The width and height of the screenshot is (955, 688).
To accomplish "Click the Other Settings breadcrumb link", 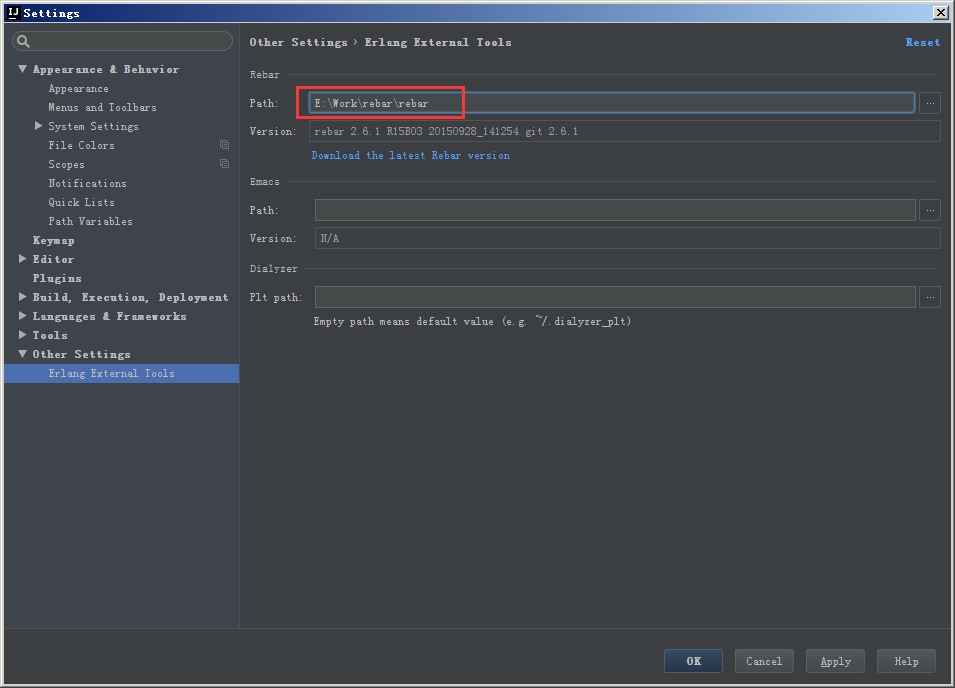I will coord(299,42).
